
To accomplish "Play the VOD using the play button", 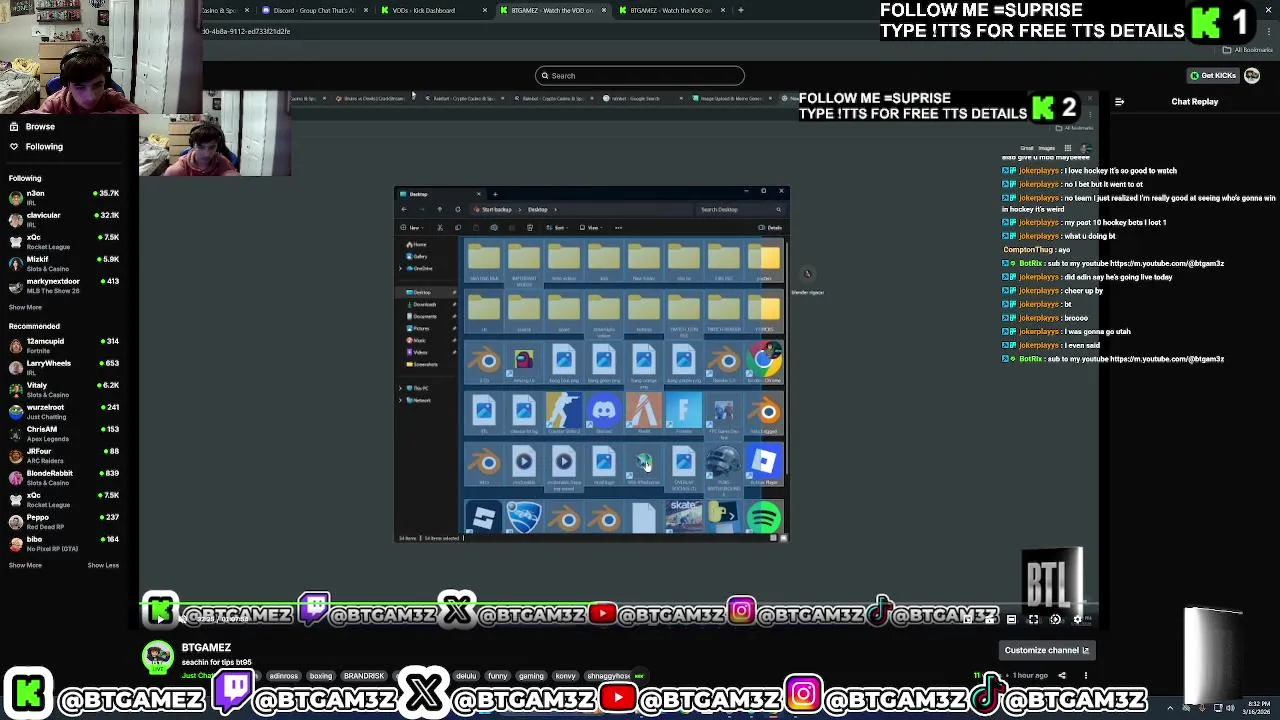I will pyautogui.click(x=162, y=618).
